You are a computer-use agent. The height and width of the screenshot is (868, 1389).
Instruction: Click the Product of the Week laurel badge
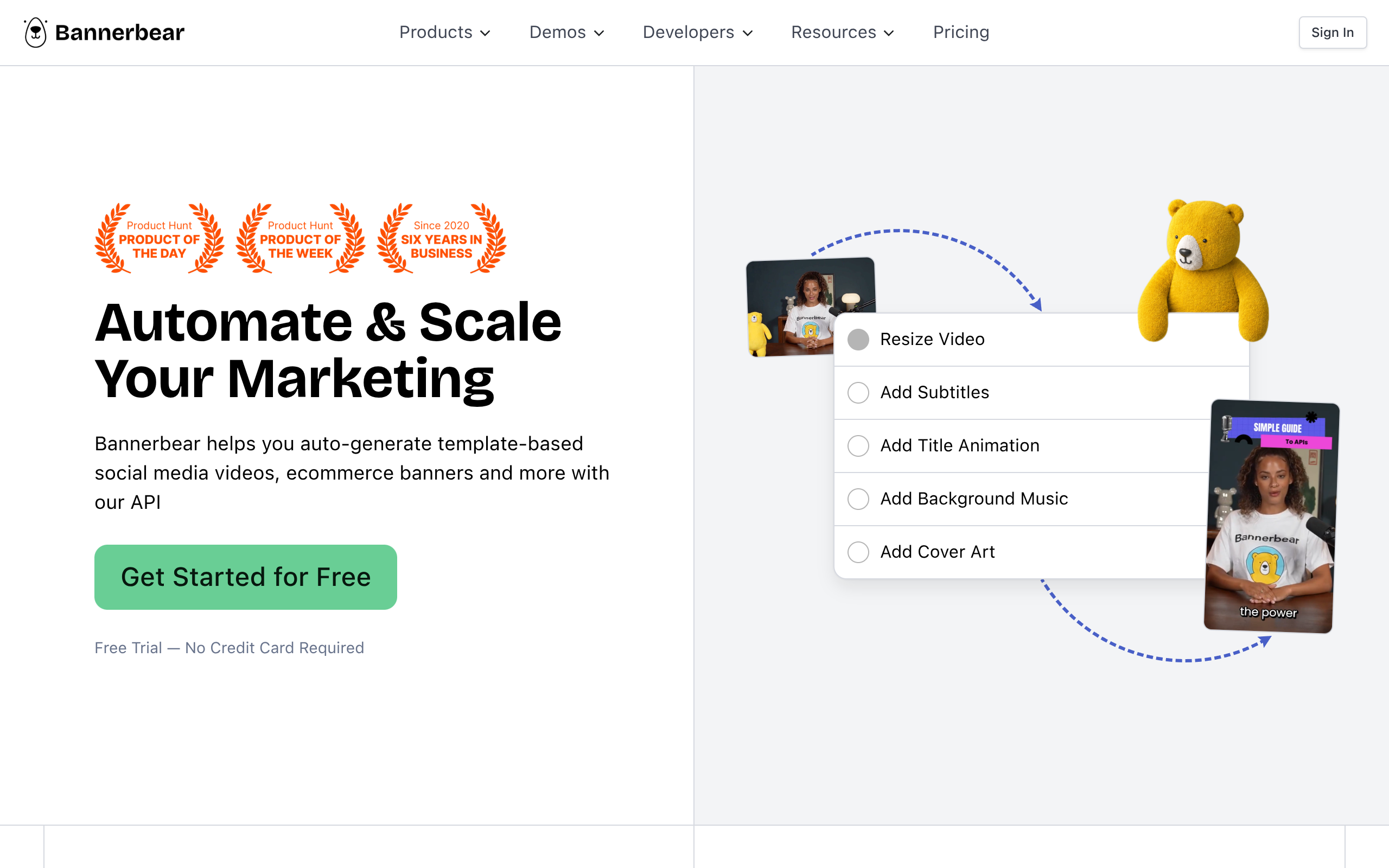tap(300, 238)
